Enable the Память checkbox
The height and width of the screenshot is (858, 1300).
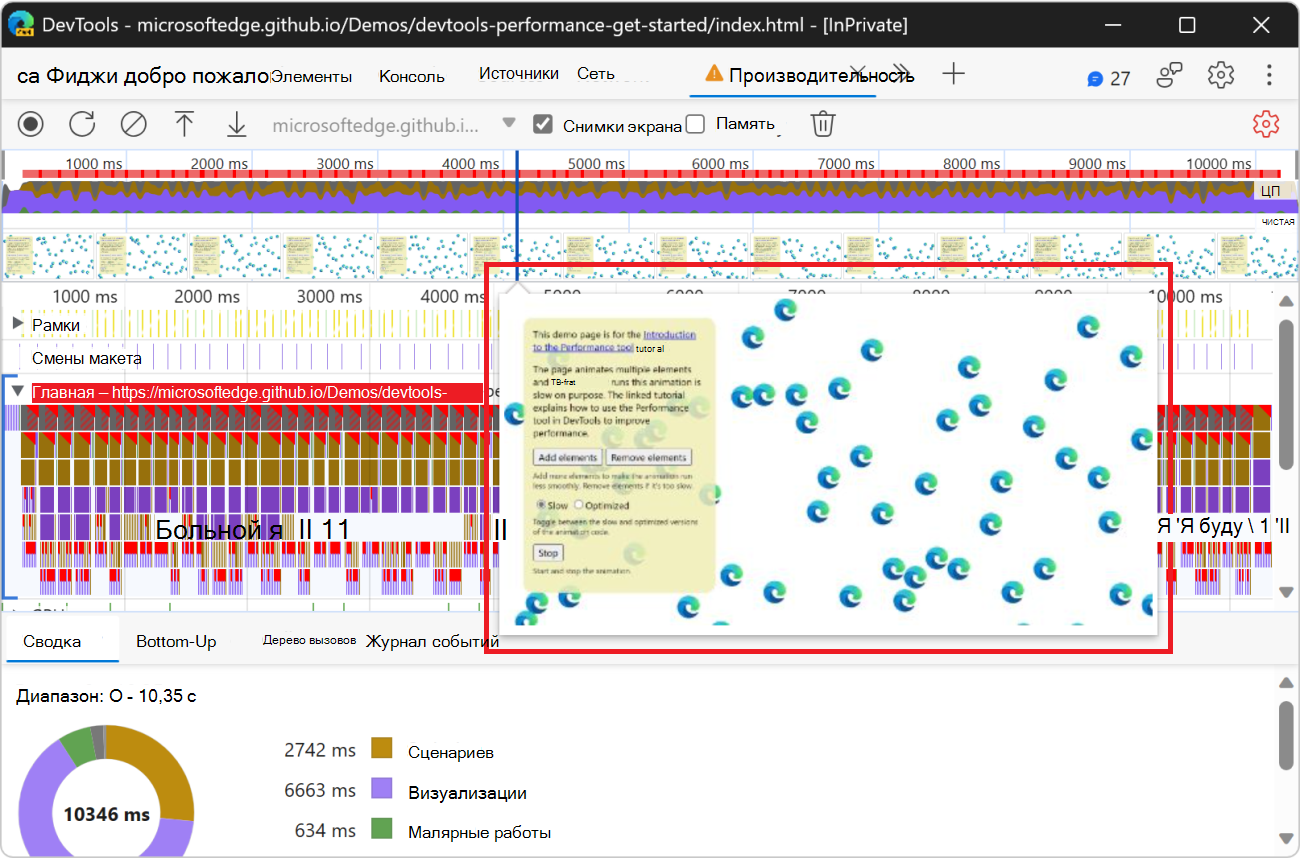(695, 124)
